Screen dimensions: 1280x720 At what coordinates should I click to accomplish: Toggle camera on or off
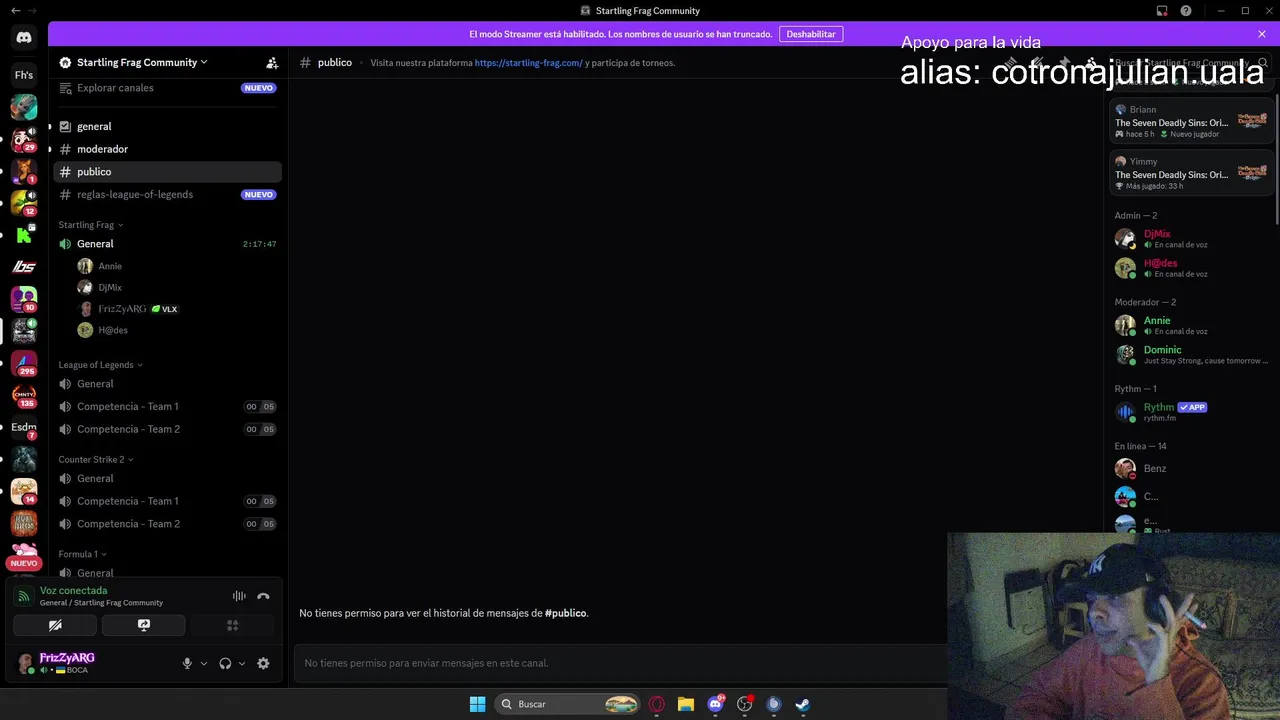click(x=55, y=625)
